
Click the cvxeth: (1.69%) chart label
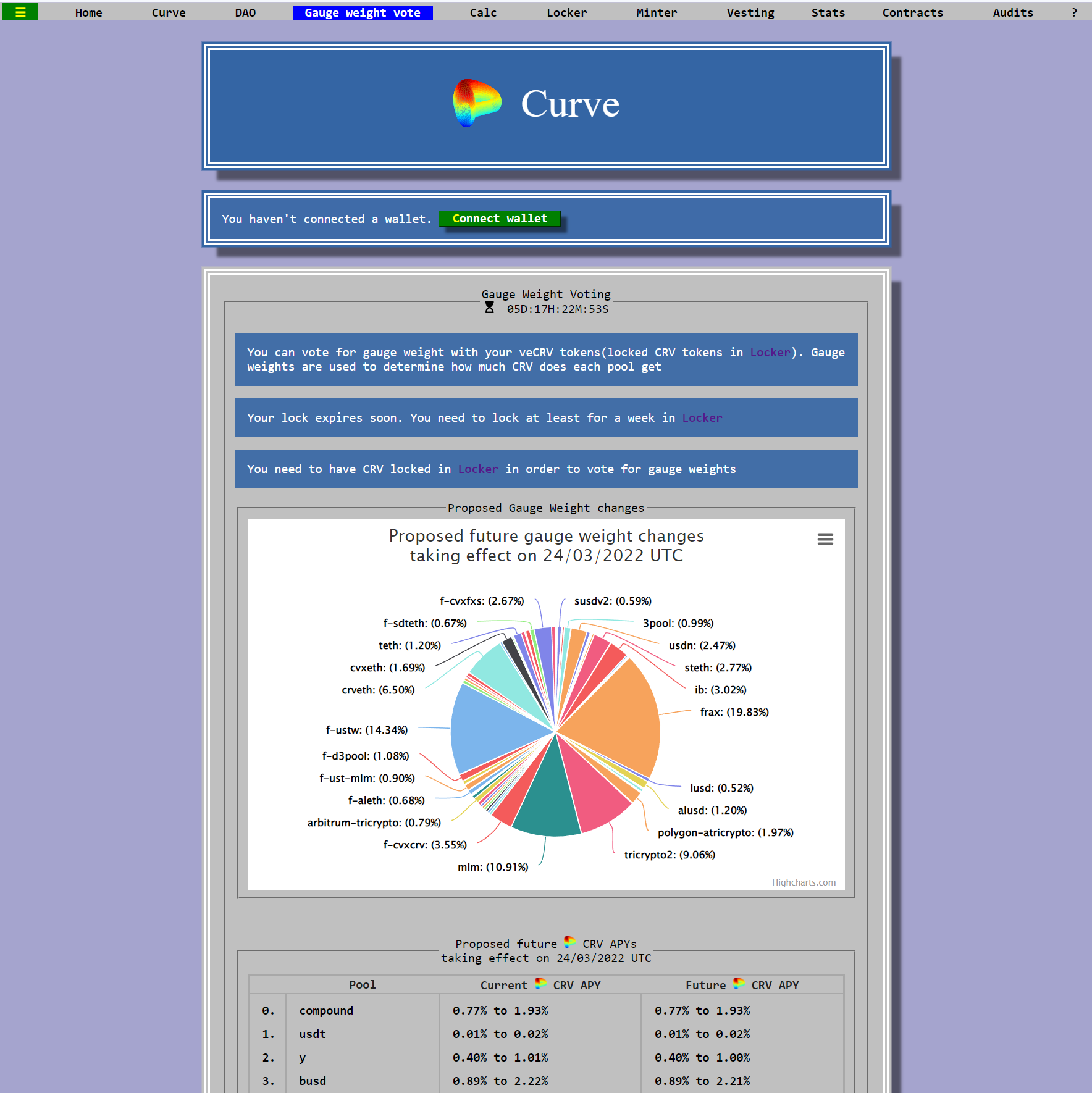coord(387,668)
